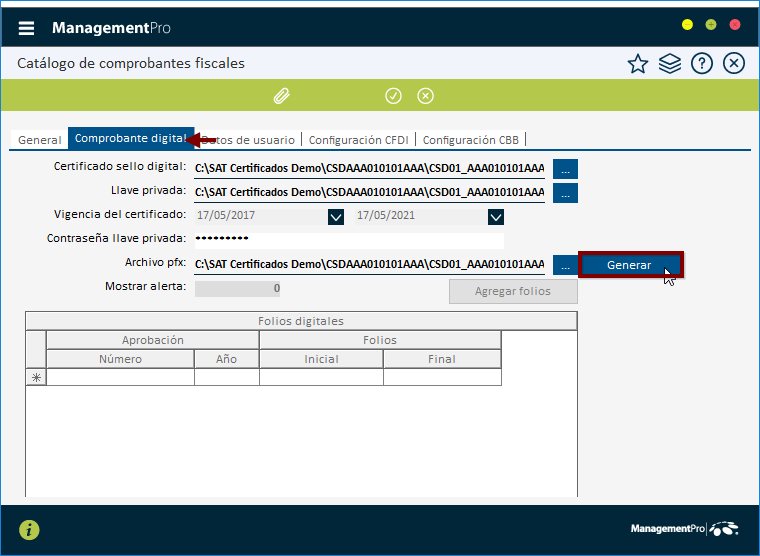Screen dimensions: 760x556
Task: Click the Inicial column header
Action: pos(321,359)
